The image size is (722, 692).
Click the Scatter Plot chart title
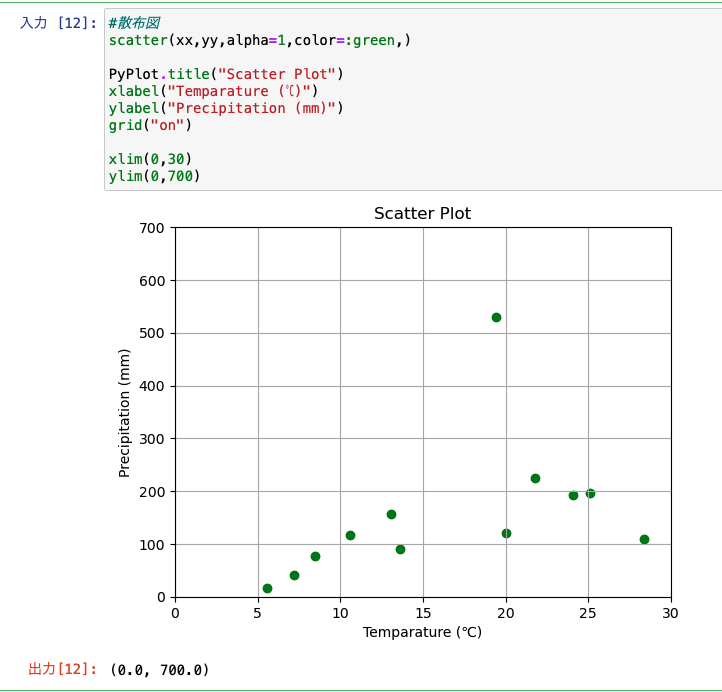422,213
